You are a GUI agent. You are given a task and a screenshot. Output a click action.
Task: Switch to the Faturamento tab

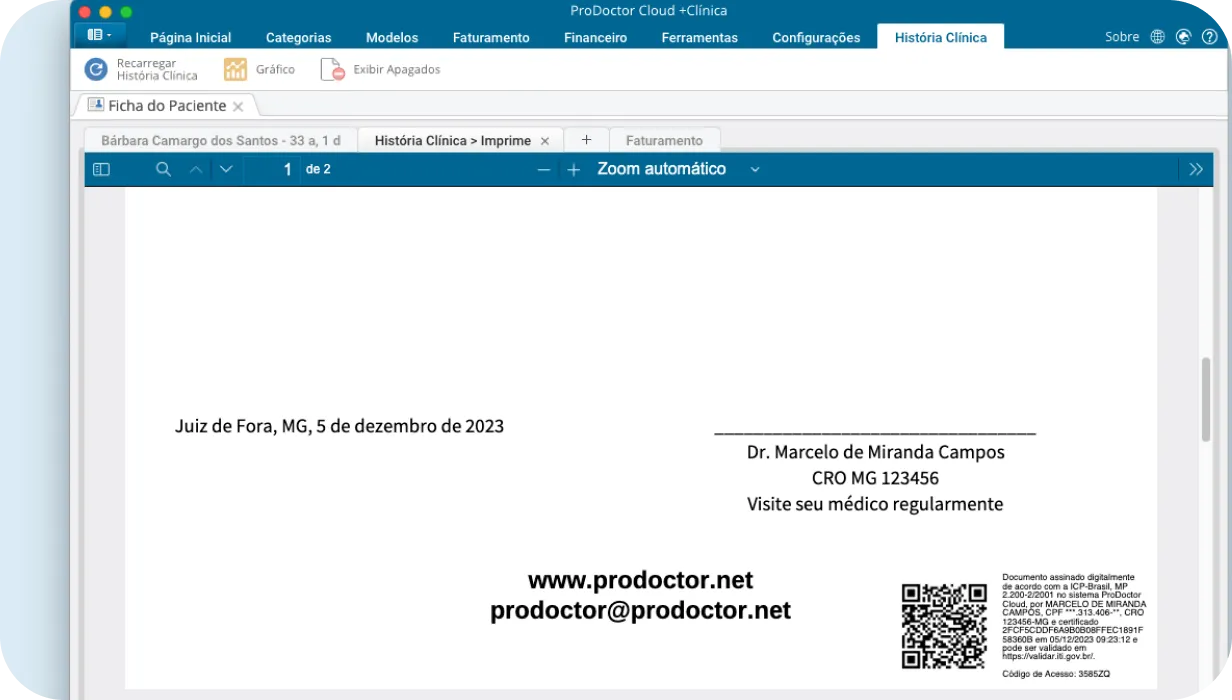(x=664, y=140)
